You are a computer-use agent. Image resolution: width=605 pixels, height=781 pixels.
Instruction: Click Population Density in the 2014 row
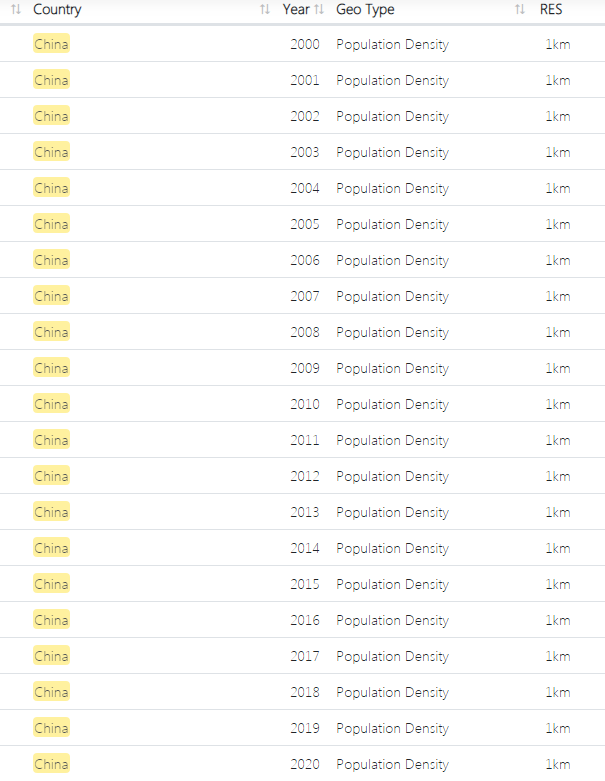pyautogui.click(x=392, y=549)
